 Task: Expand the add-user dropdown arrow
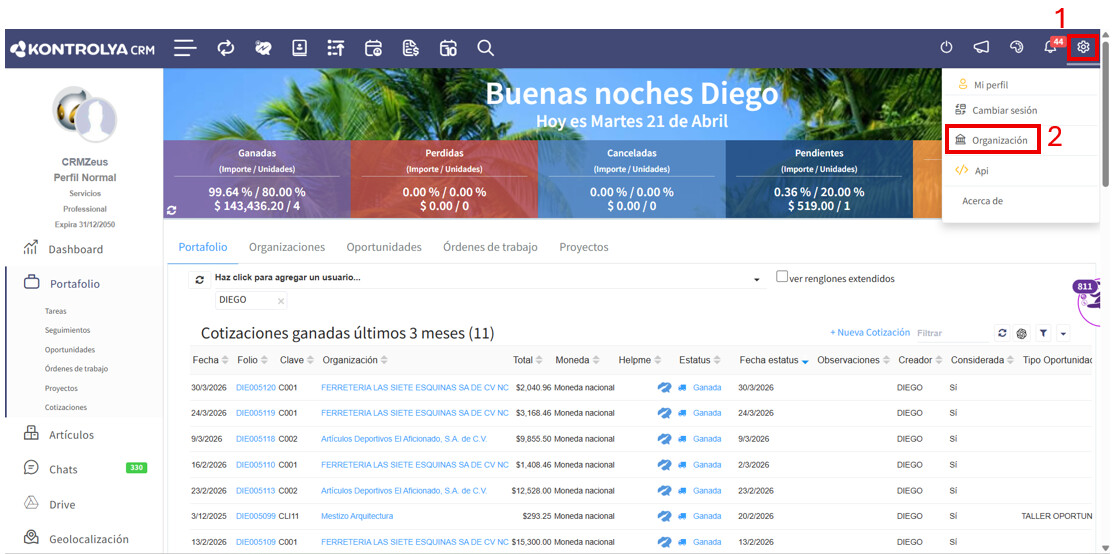tap(756, 280)
